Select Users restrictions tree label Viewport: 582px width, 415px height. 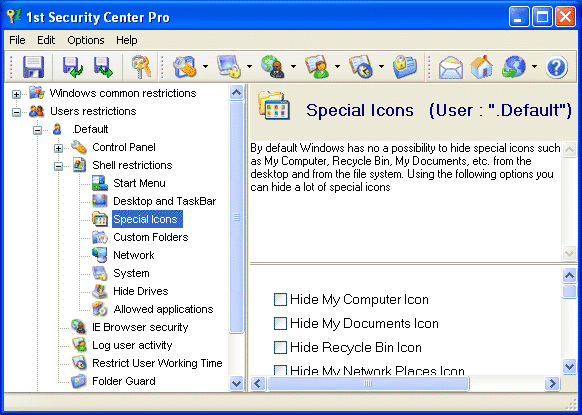pos(93,111)
